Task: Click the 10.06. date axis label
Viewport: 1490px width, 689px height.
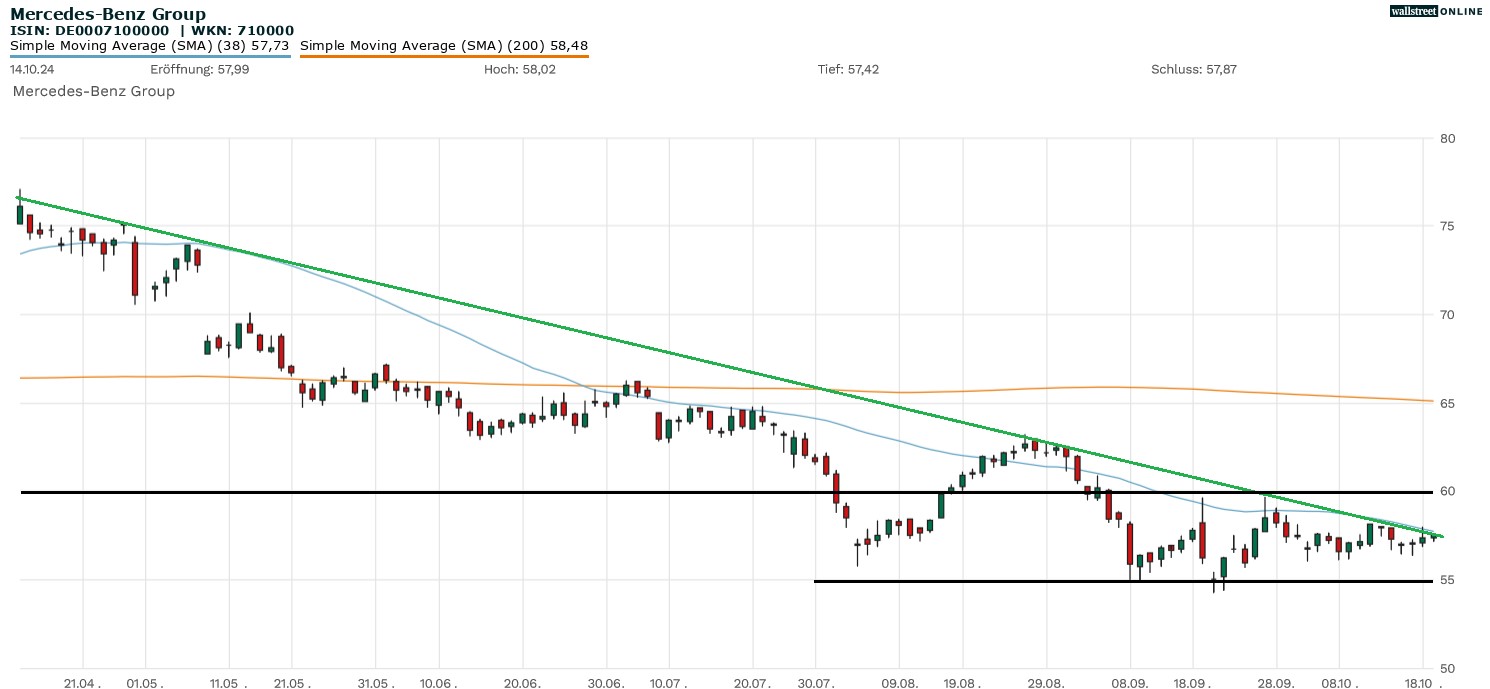Action: pos(438,685)
